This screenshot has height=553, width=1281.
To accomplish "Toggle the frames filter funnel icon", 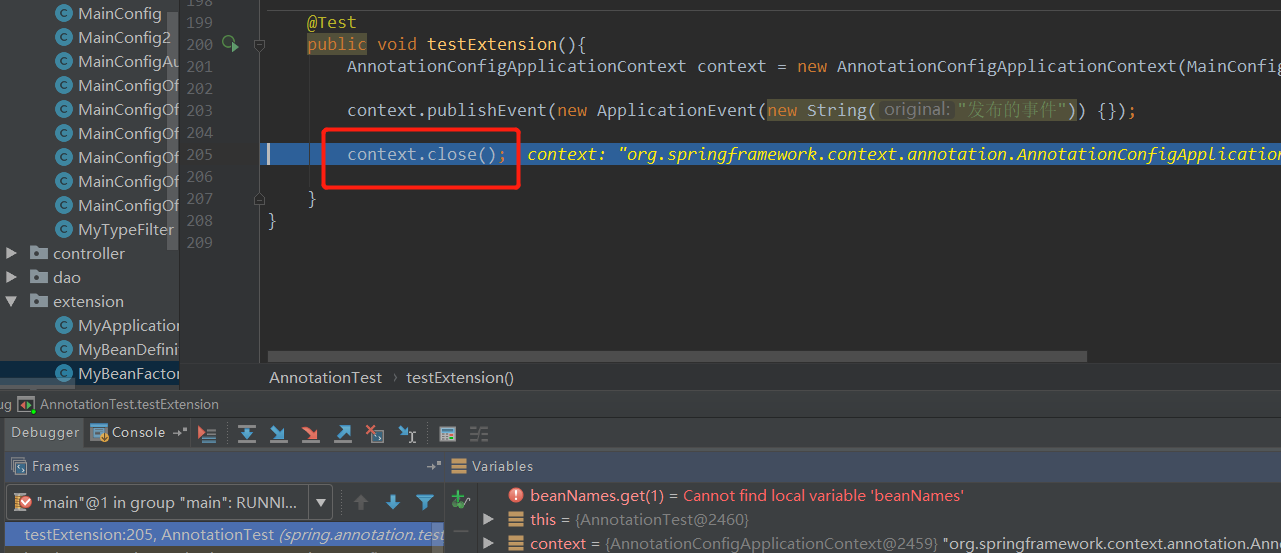I will tap(425, 502).
